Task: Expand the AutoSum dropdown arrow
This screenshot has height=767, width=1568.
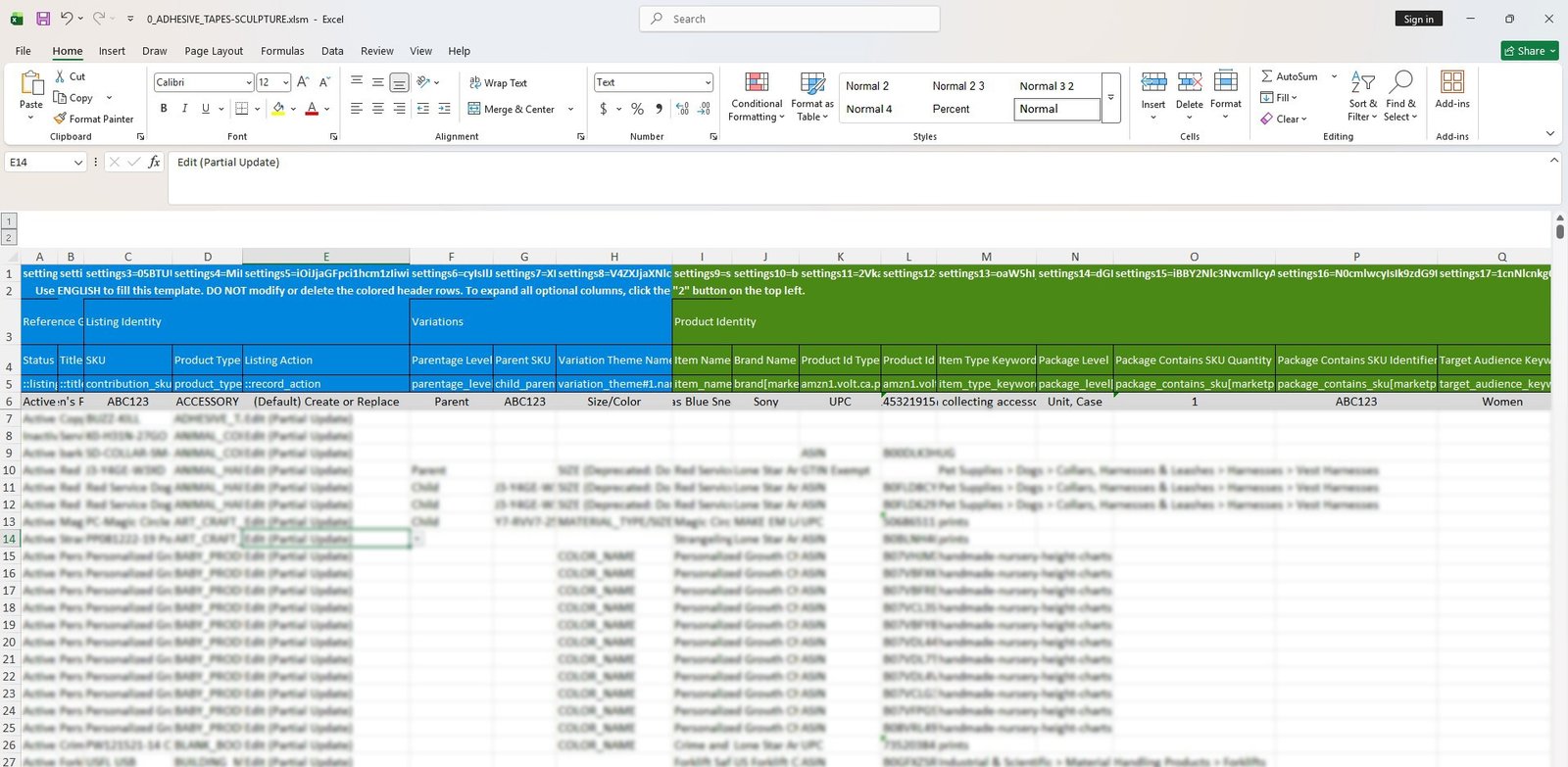Action: pyautogui.click(x=1334, y=76)
